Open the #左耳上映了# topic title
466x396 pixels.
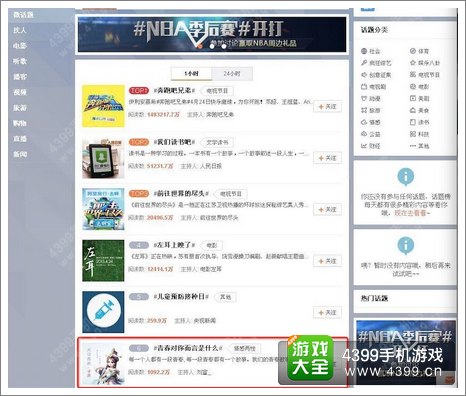[174, 245]
